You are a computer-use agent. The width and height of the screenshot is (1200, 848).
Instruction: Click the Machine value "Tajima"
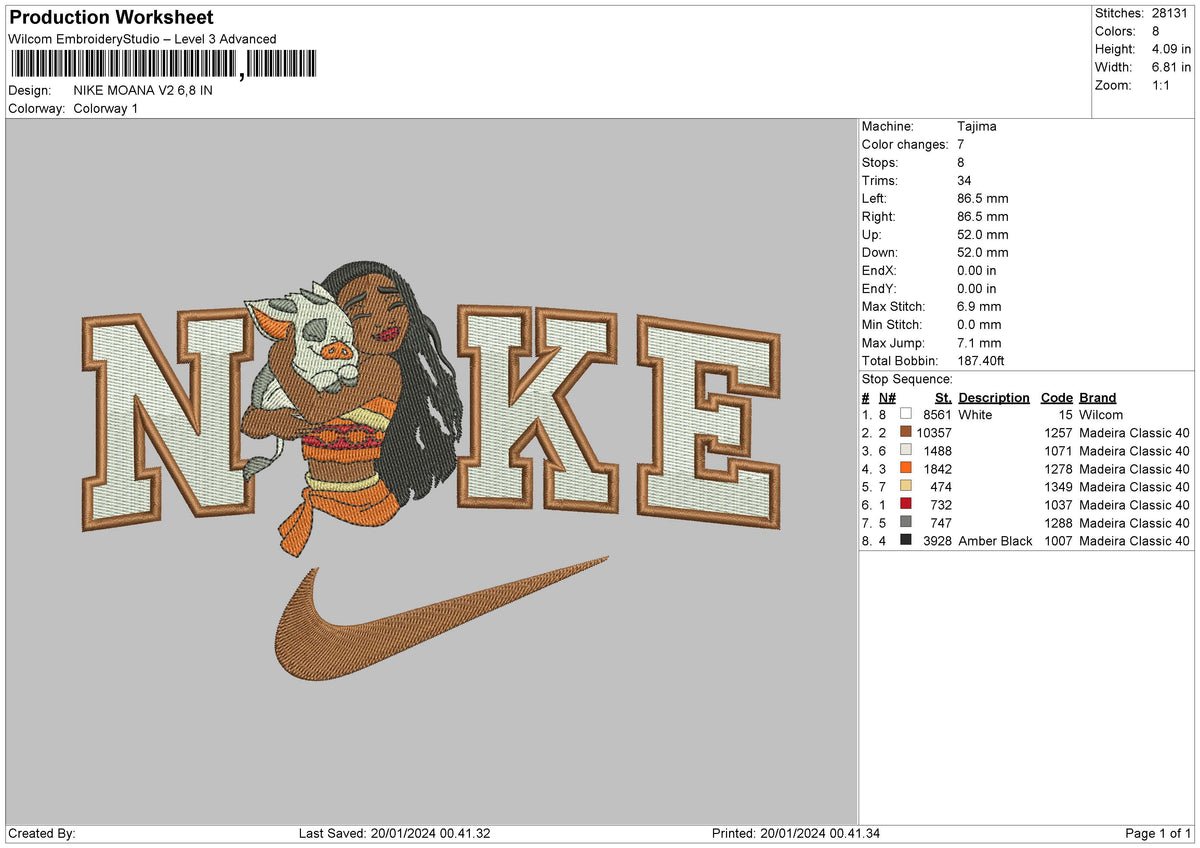pos(977,126)
